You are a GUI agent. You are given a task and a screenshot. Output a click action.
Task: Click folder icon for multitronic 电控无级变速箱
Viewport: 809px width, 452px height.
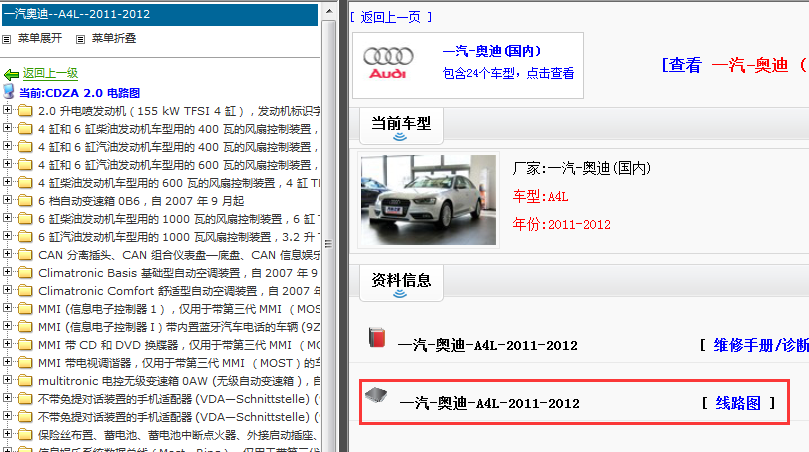25,381
